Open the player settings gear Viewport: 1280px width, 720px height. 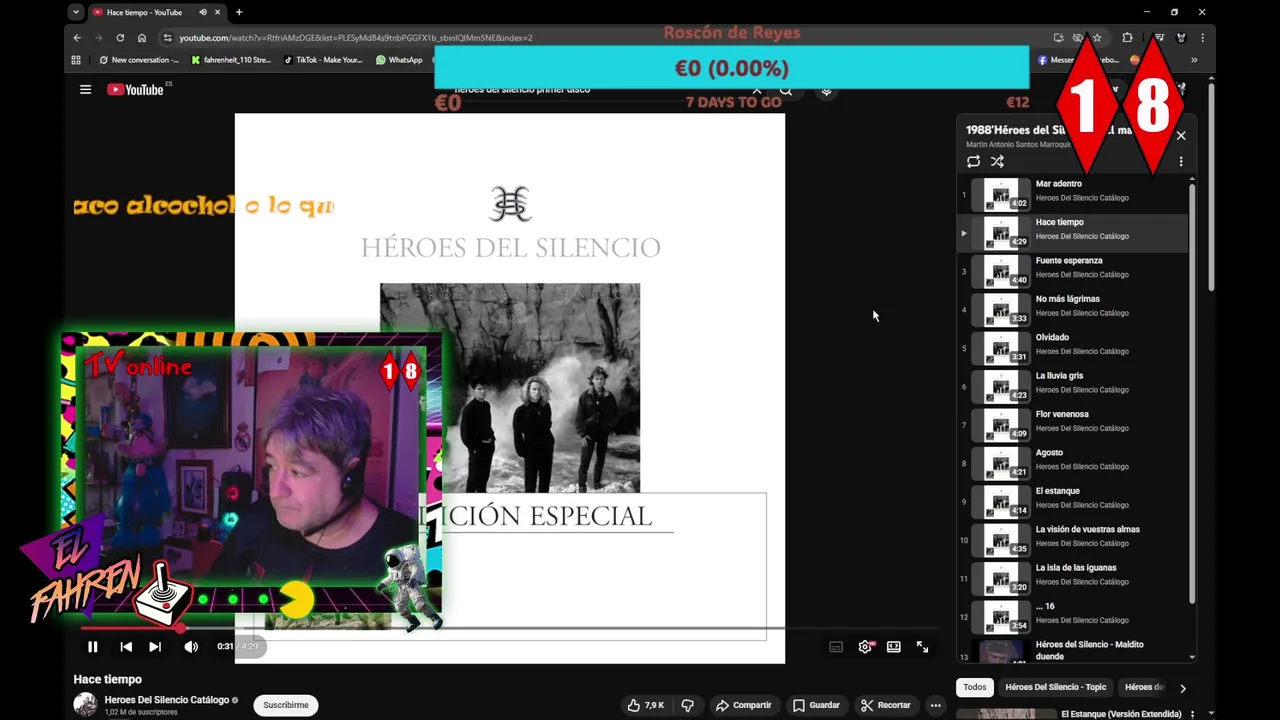(x=865, y=647)
